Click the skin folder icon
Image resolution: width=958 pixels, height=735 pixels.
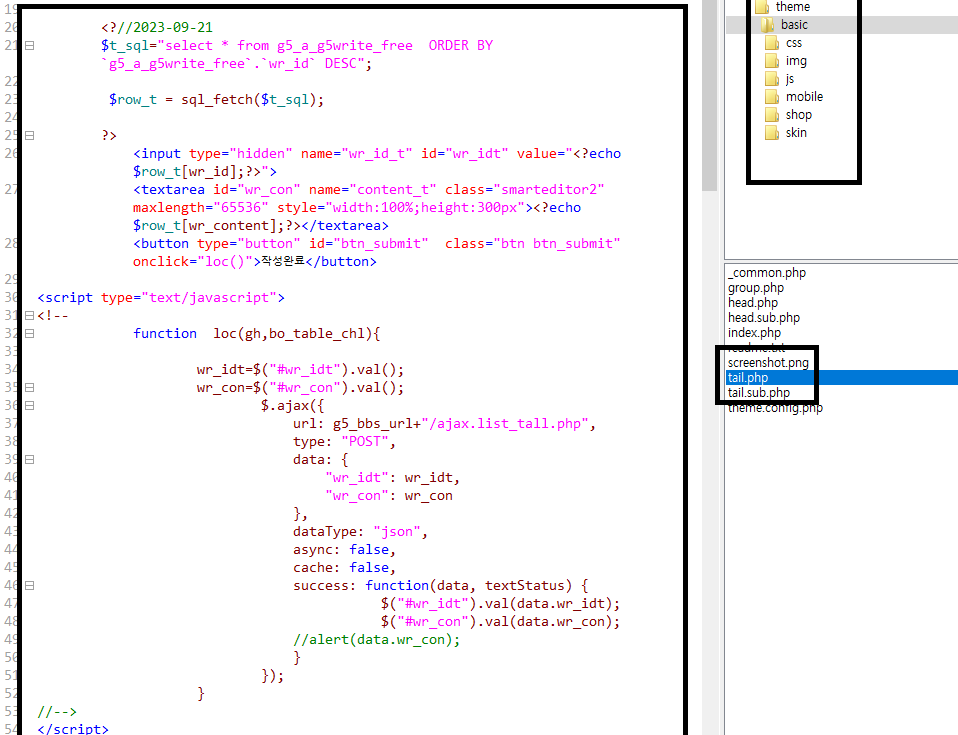coord(771,133)
